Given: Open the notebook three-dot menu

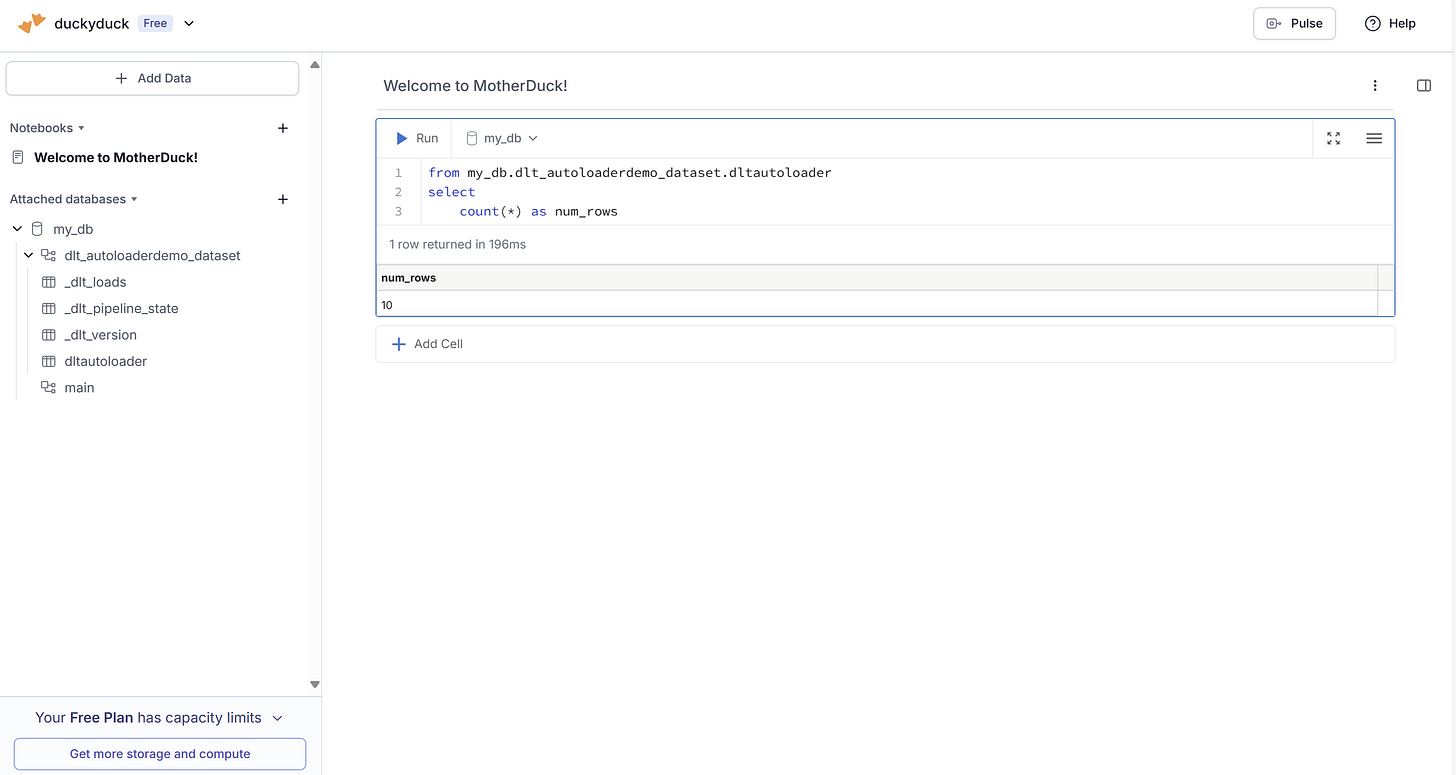Looking at the screenshot, I should [1375, 86].
